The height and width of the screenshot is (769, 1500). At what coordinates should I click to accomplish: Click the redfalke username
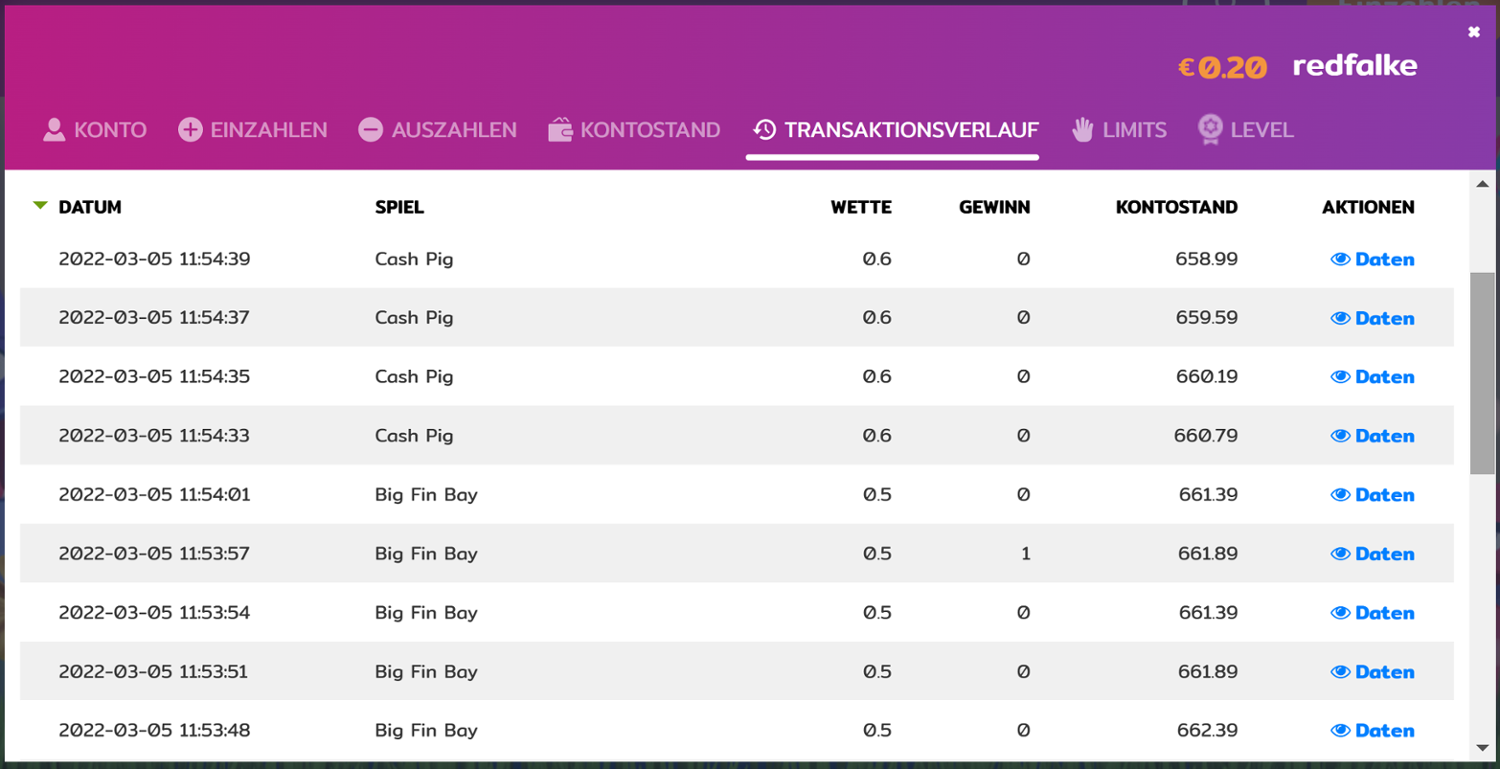click(x=1354, y=66)
